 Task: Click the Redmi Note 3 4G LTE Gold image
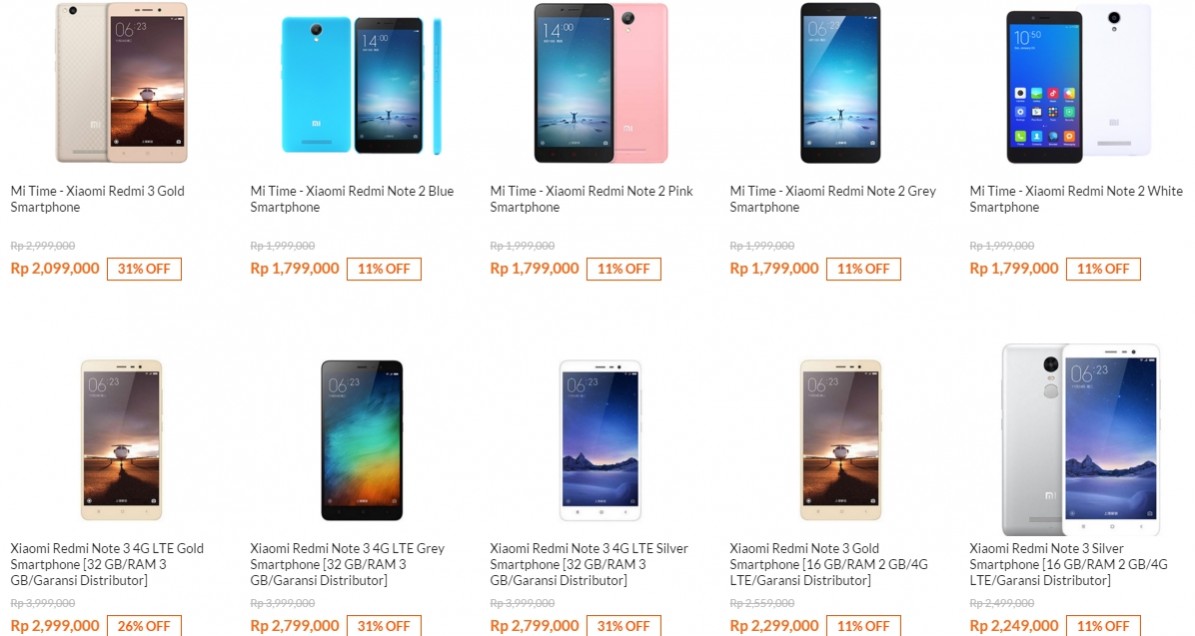point(122,440)
